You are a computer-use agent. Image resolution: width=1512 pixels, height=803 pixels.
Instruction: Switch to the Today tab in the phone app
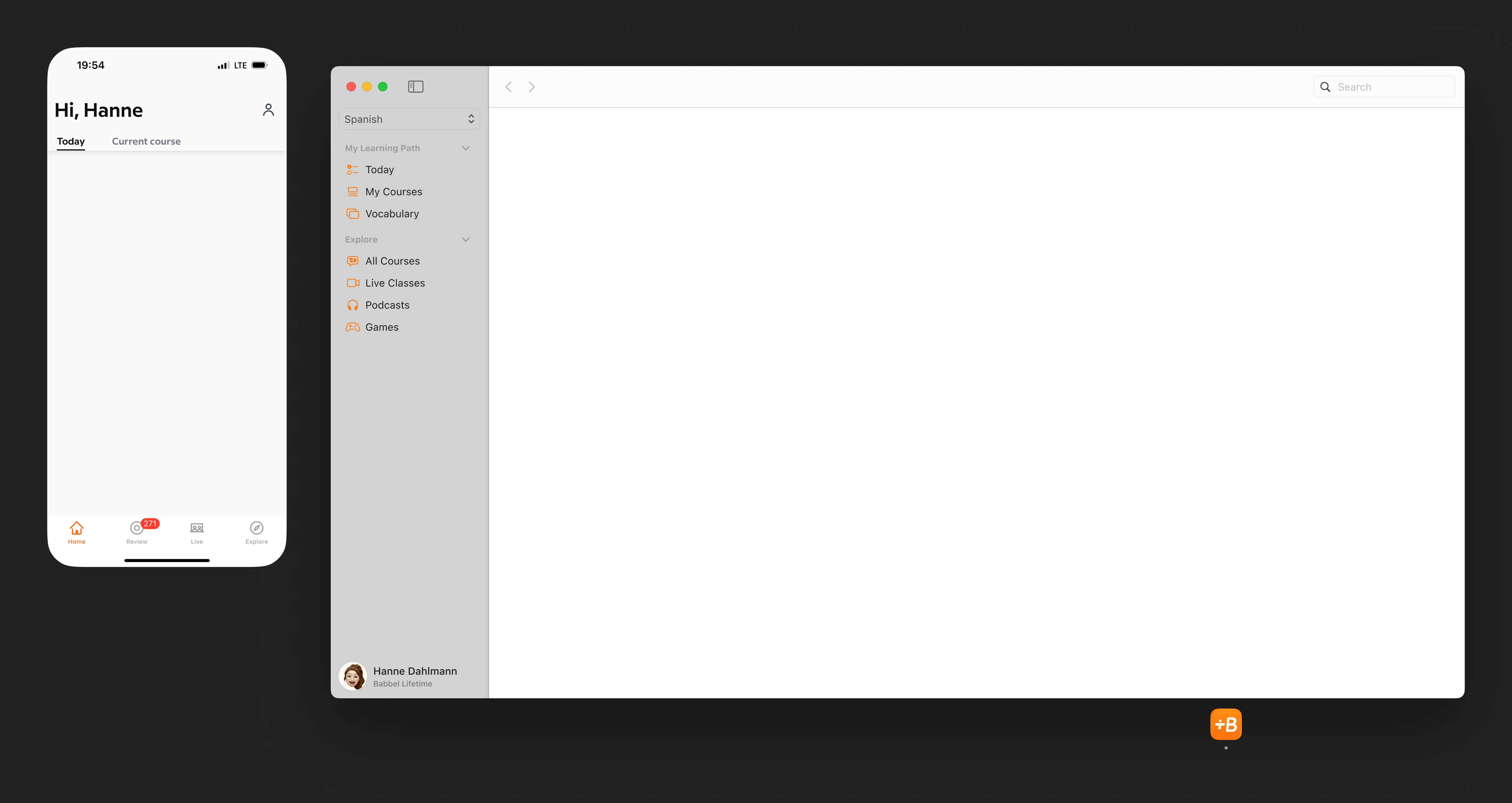pos(71,141)
